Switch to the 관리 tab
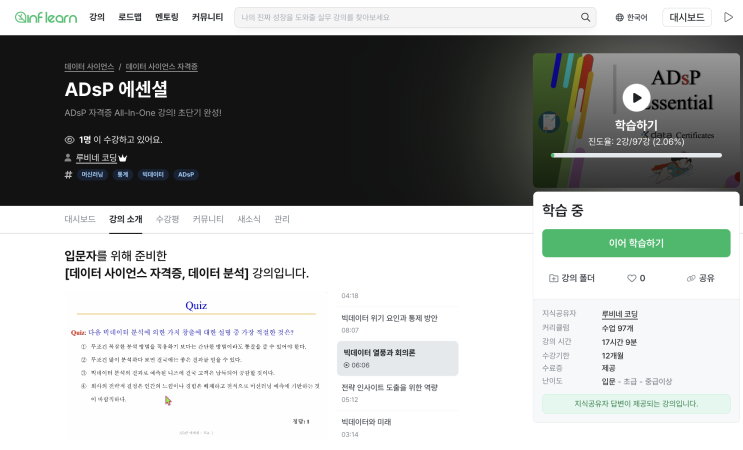 coord(282,219)
